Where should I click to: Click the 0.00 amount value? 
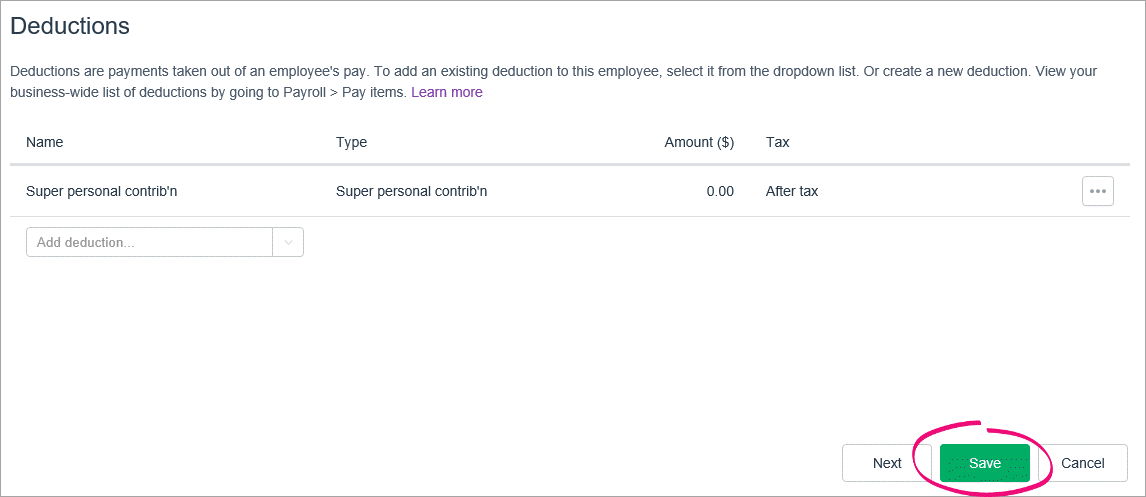point(720,191)
